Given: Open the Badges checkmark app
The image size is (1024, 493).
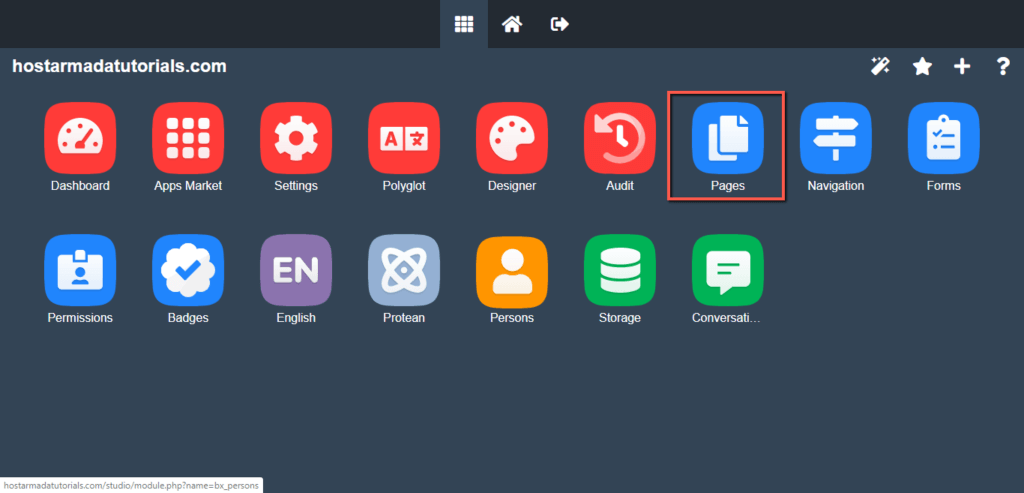Looking at the screenshot, I should (x=188, y=270).
